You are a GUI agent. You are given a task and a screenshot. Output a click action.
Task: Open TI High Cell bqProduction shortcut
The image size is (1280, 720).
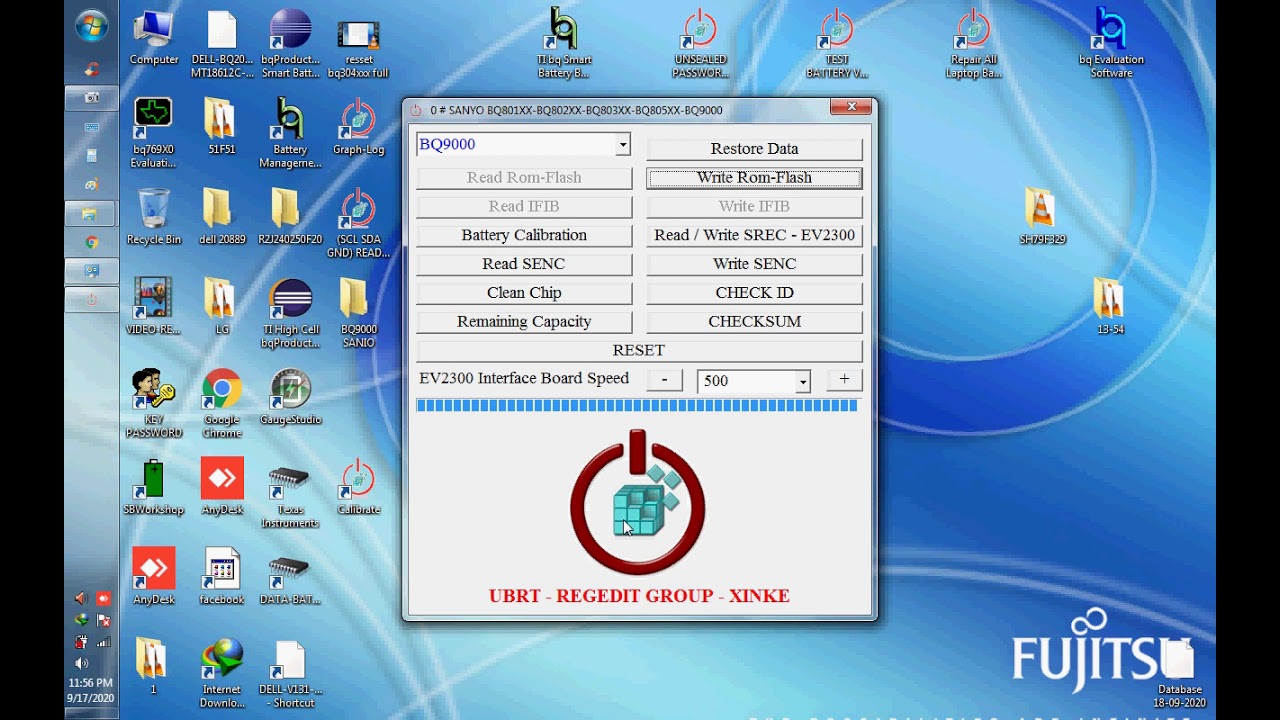(x=290, y=312)
